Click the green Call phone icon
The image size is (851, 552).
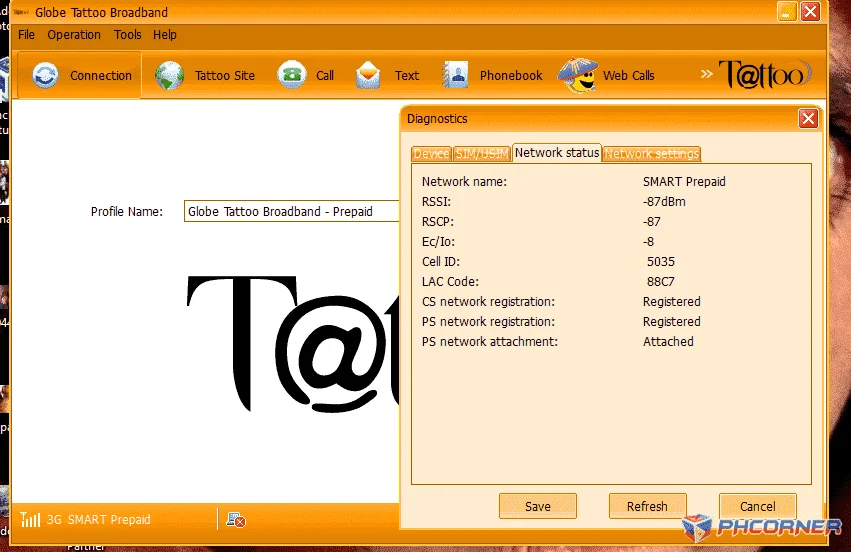tap(292, 74)
